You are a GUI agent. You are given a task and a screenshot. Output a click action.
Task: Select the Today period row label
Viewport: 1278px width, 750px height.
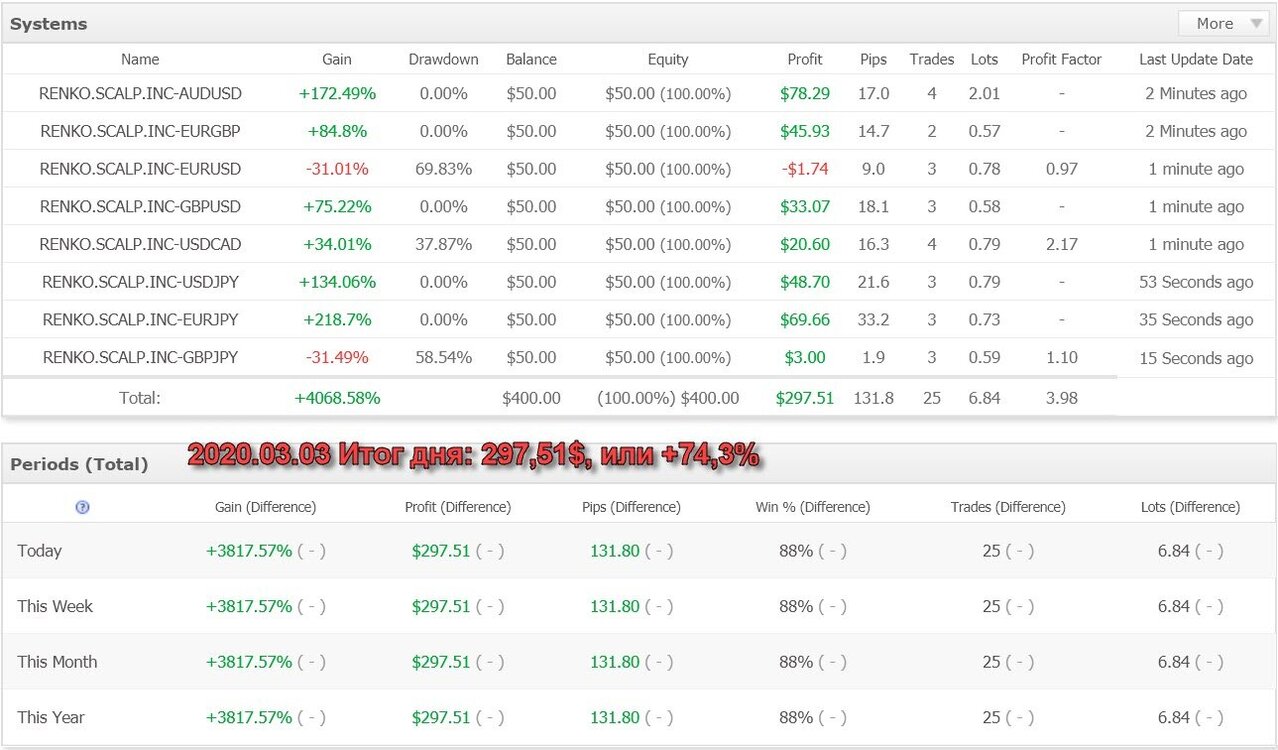click(x=39, y=551)
